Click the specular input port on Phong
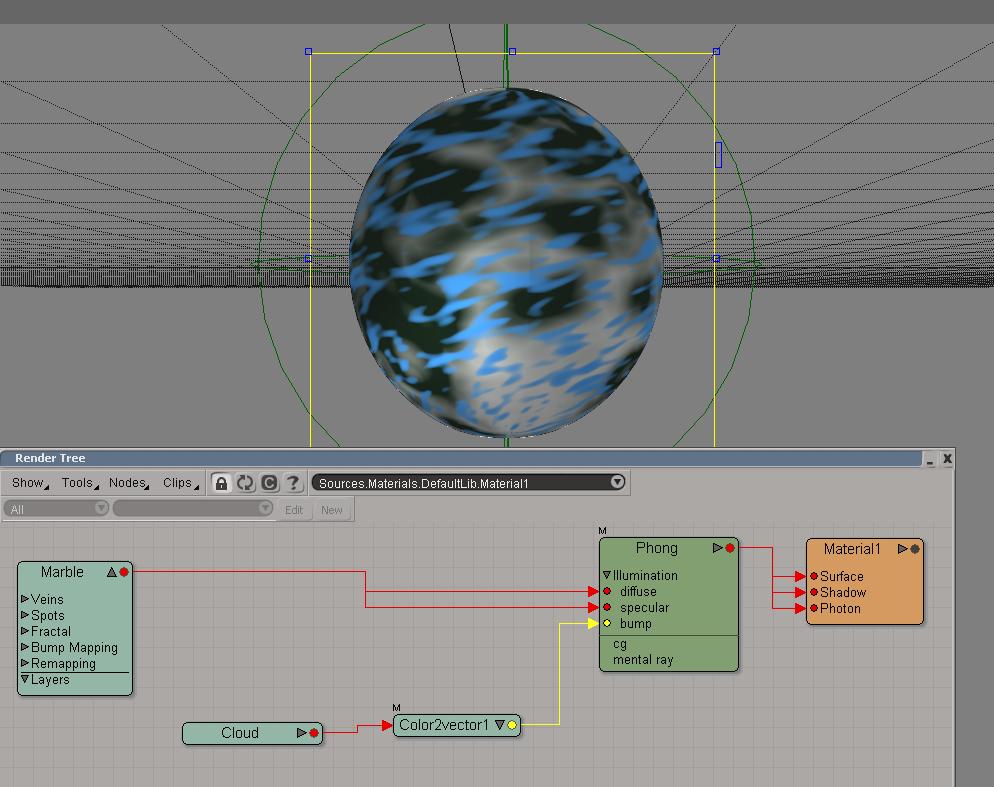This screenshot has width=994, height=787. coord(607,608)
